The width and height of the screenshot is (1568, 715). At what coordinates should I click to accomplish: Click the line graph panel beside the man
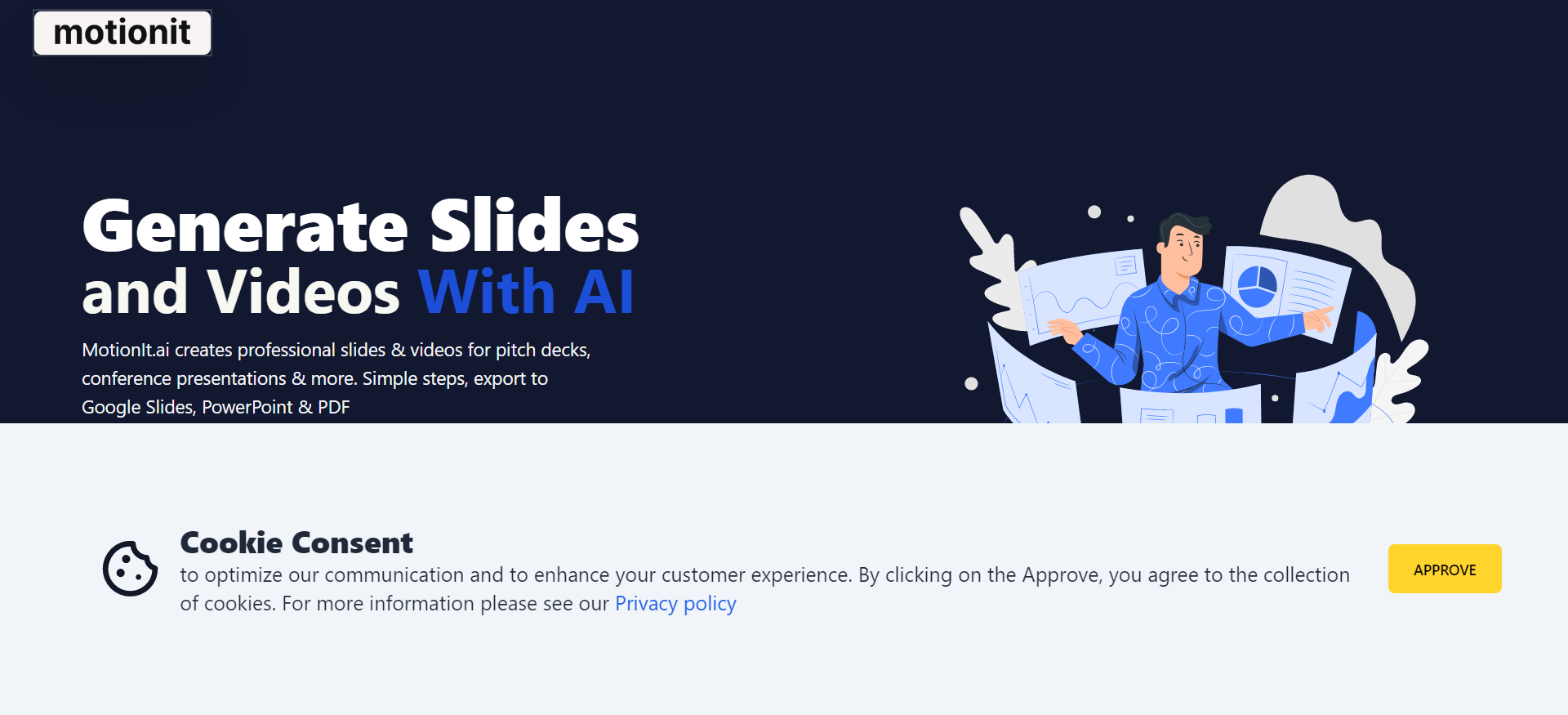point(1071,296)
